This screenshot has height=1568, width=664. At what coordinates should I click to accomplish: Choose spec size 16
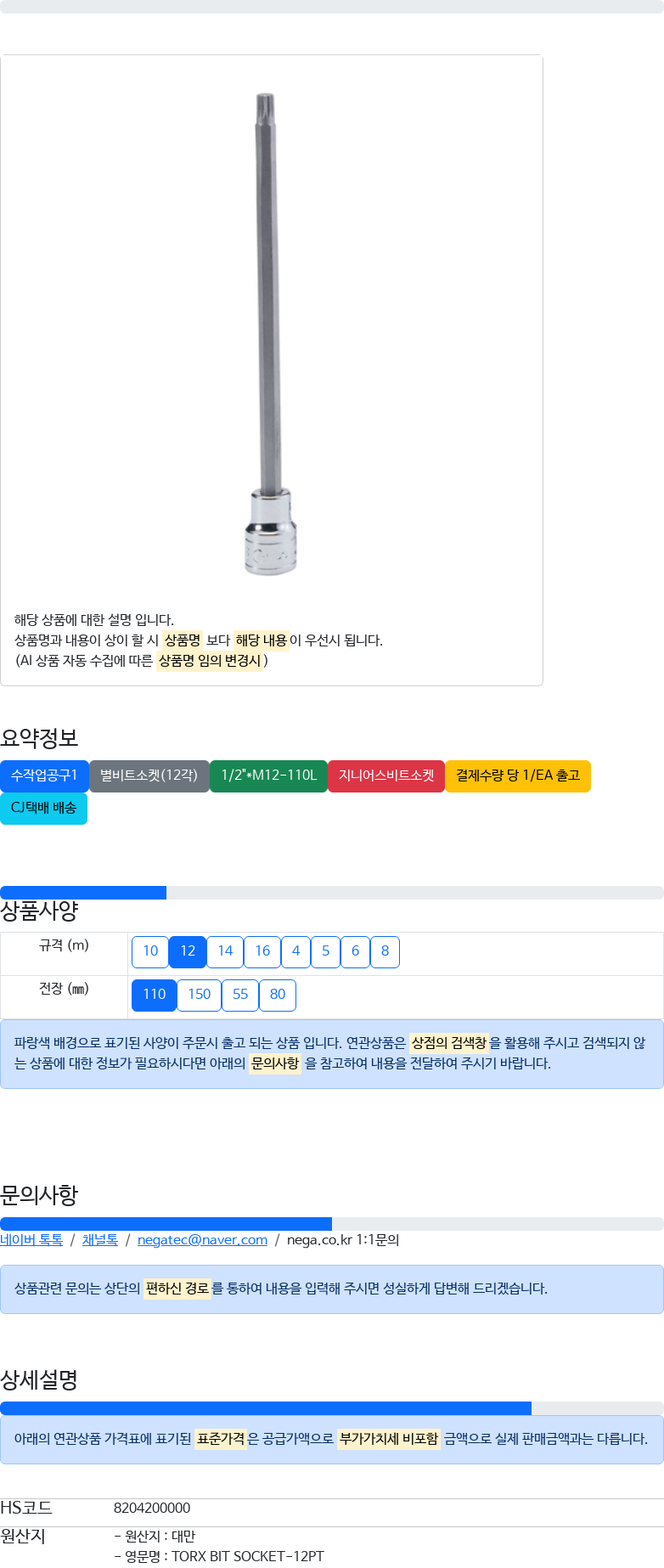pyautogui.click(x=262, y=951)
